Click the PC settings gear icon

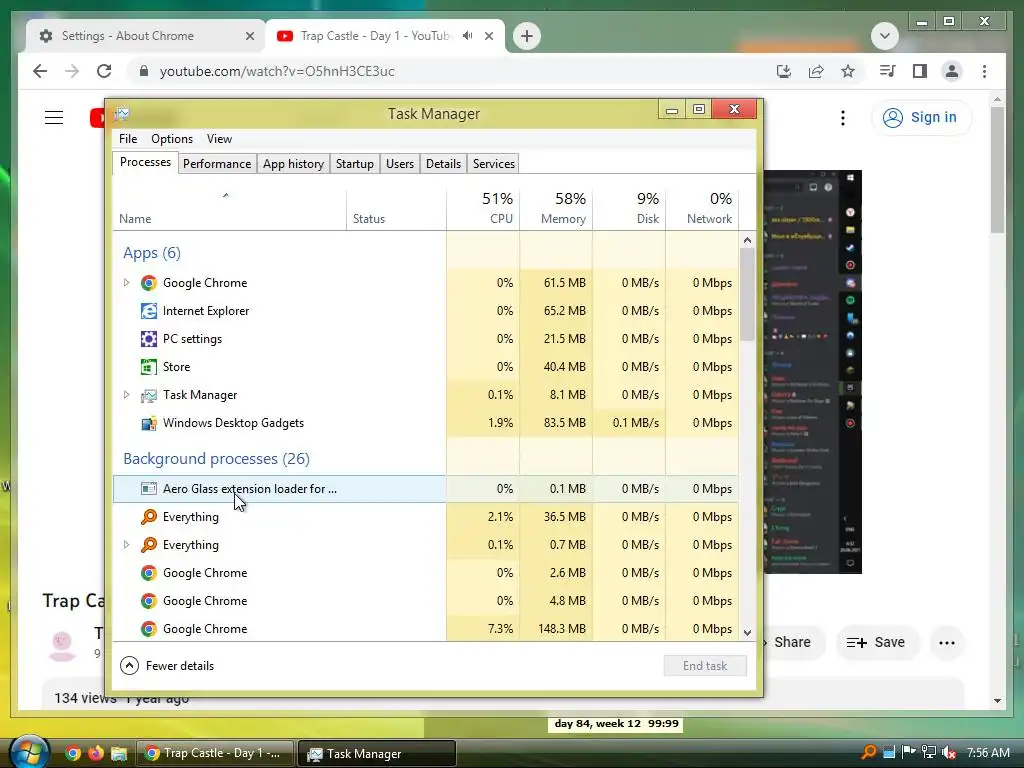149,339
